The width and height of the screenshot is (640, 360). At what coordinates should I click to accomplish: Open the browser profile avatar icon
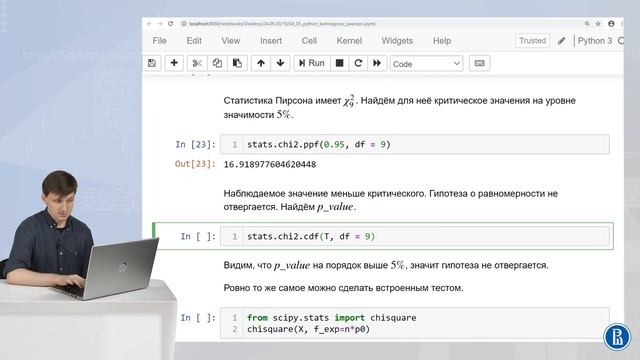pos(611,24)
